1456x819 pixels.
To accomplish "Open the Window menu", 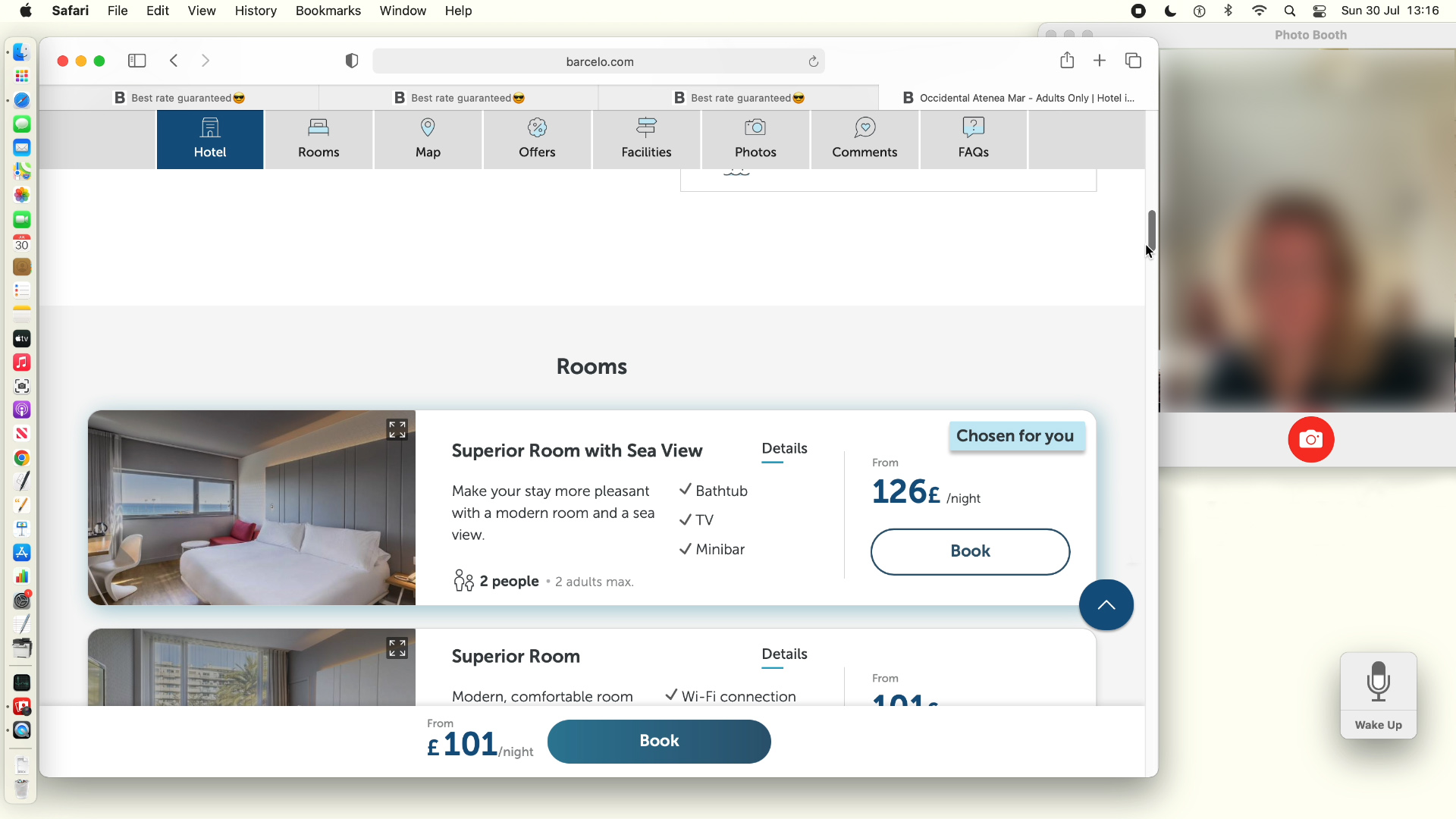I will coord(403,11).
